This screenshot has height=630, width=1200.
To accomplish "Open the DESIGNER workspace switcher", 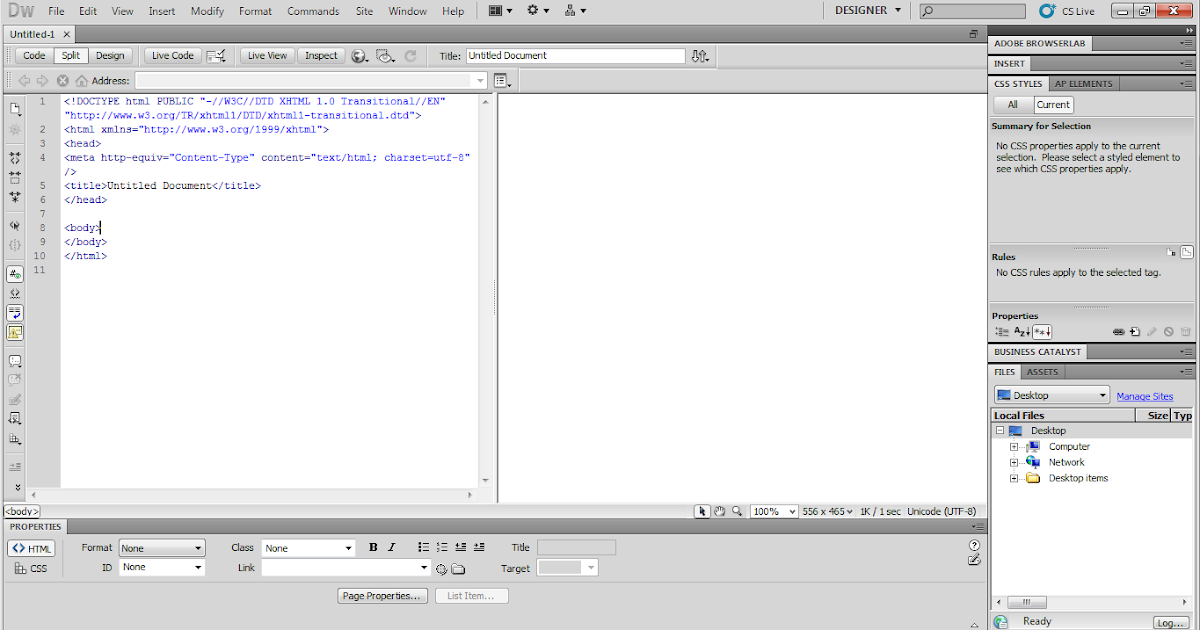I will [868, 11].
